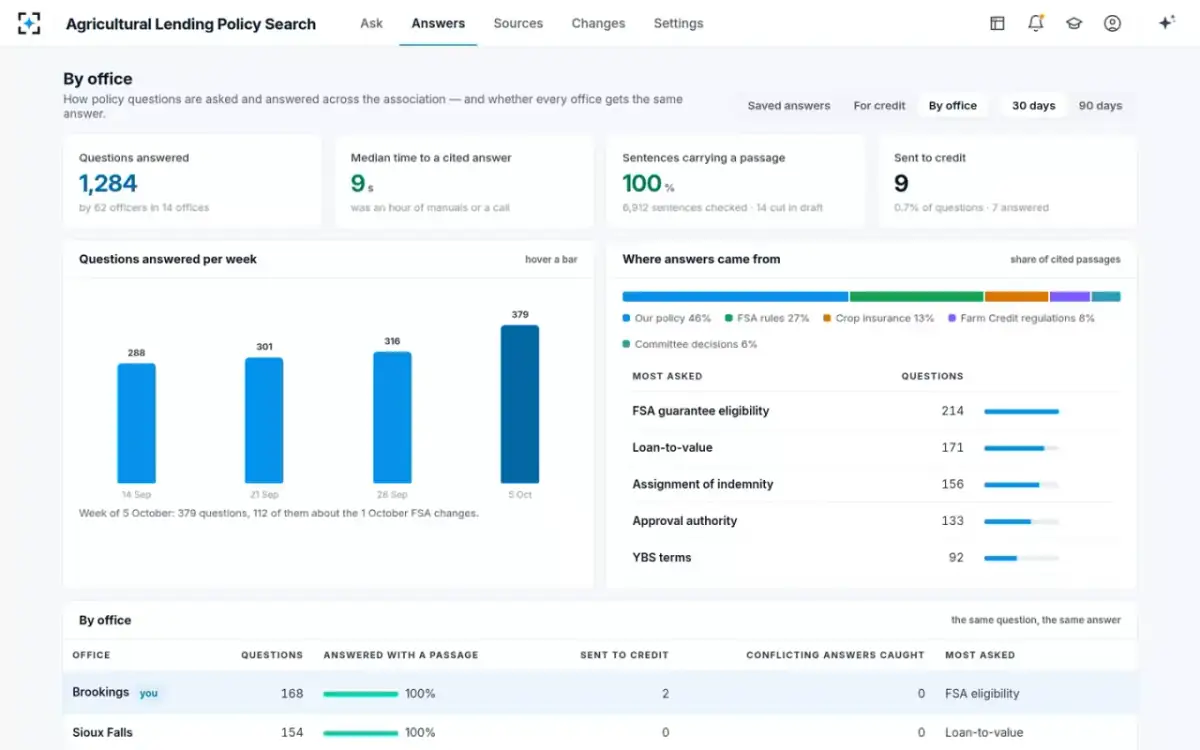Click the Questions answered 1,284 card
The width and height of the screenshot is (1200, 750).
coord(192,182)
